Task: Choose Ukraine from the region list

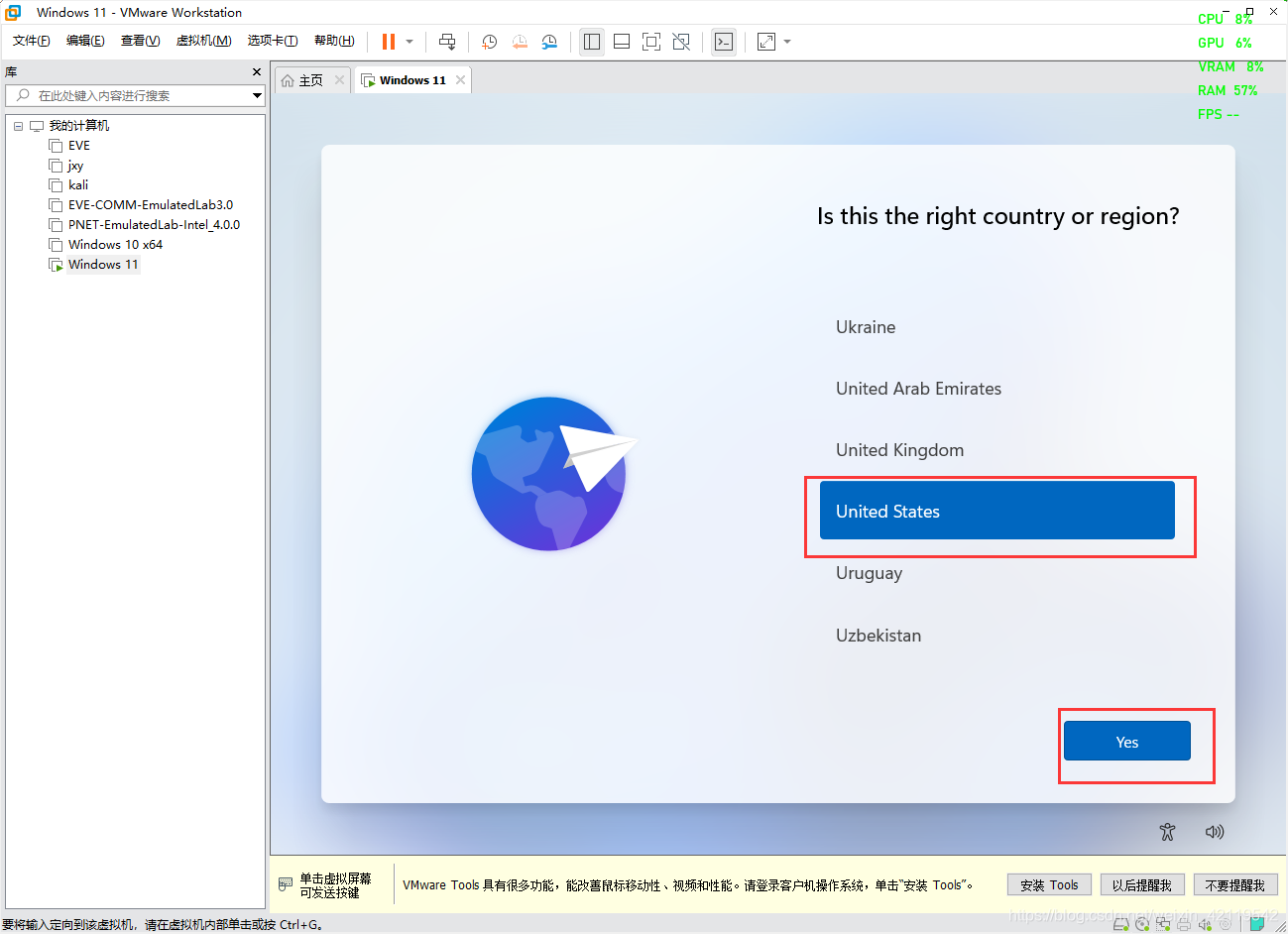Action: (866, 327)
